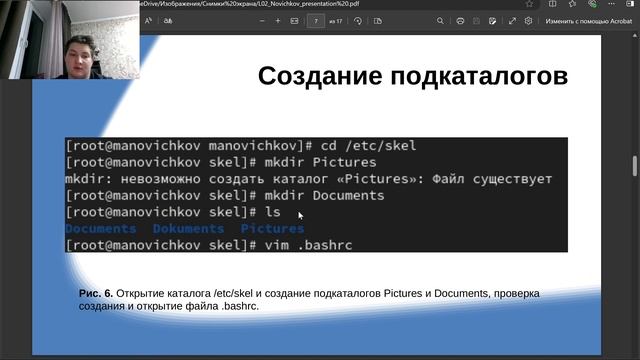Click the page number field showing 7
Screen dimensions: 640x360
coord(316,21)
